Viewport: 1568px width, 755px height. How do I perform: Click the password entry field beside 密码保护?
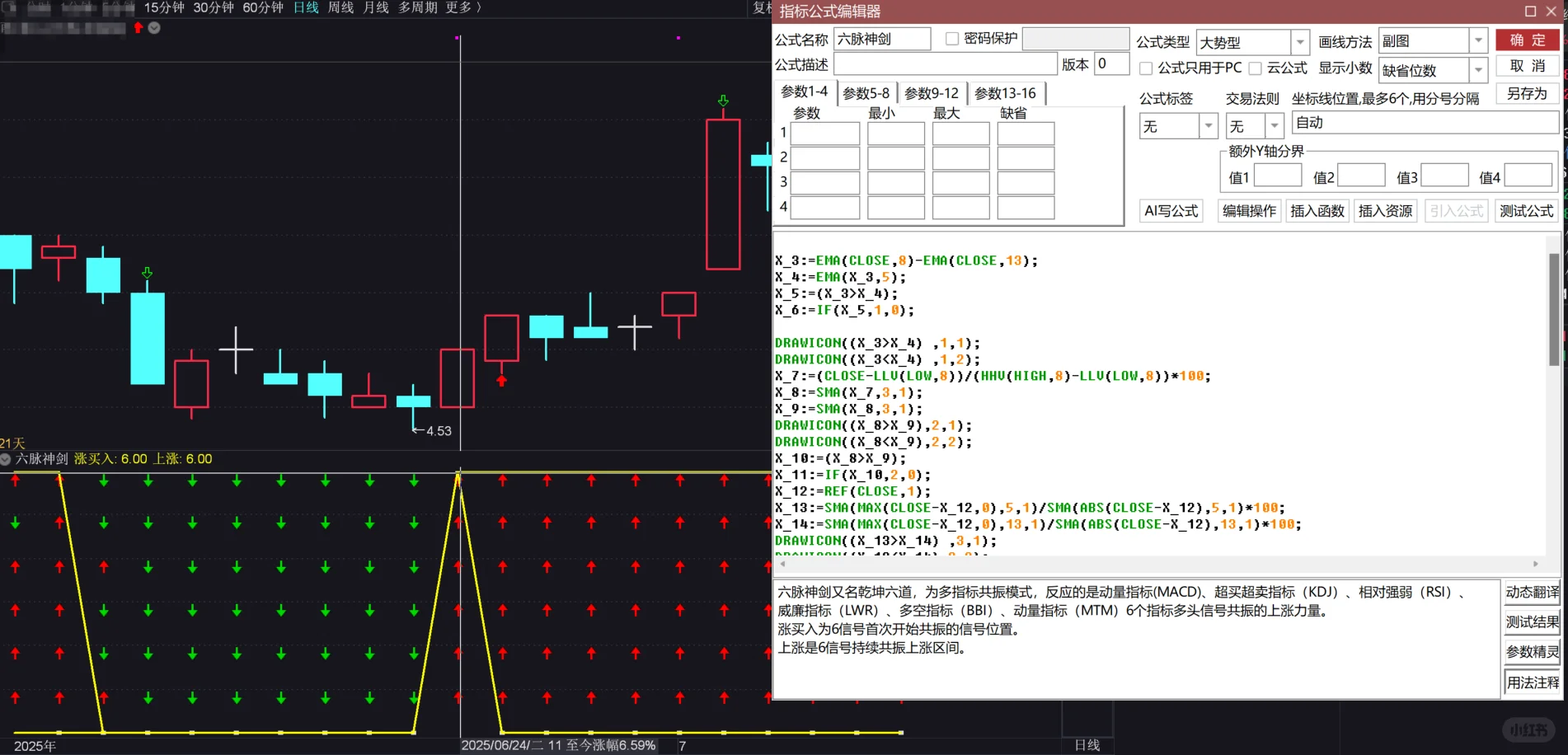point(1075,39)
